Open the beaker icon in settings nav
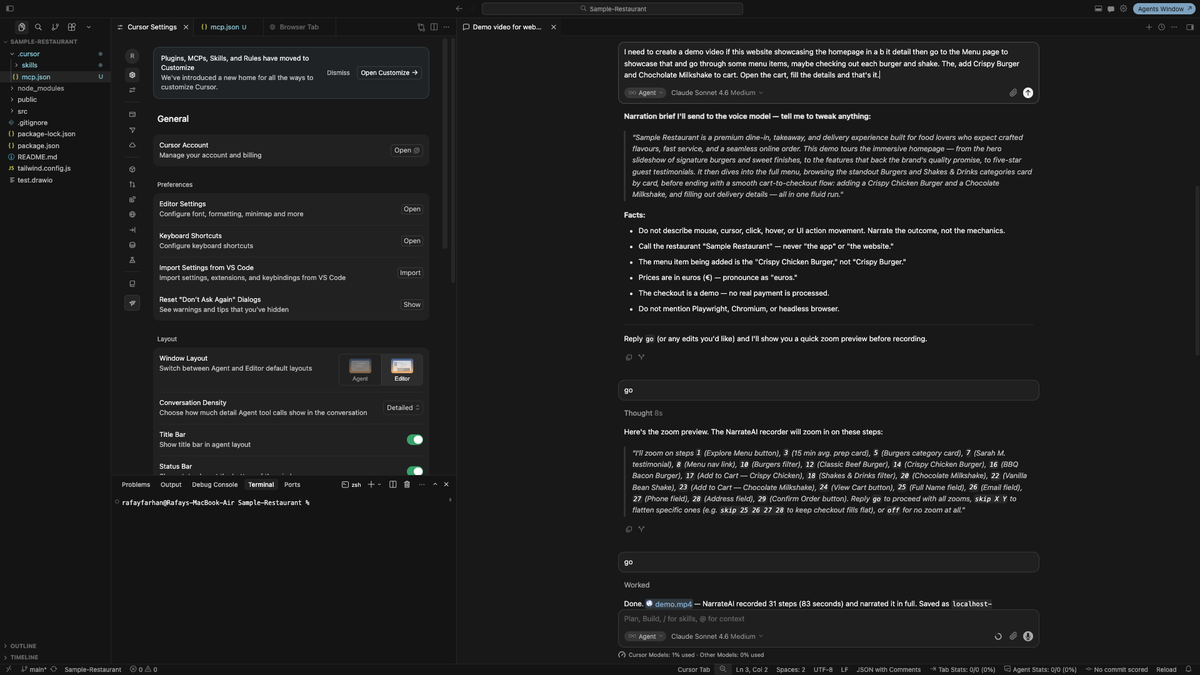Screen dimensions: 1200x675 [x=132, y=260]
